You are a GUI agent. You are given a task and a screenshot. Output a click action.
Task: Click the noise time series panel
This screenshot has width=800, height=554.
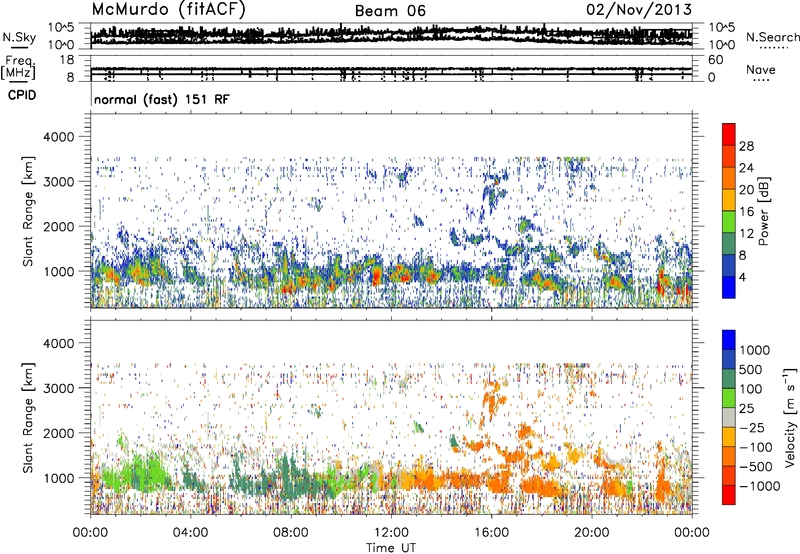point(391,36)
